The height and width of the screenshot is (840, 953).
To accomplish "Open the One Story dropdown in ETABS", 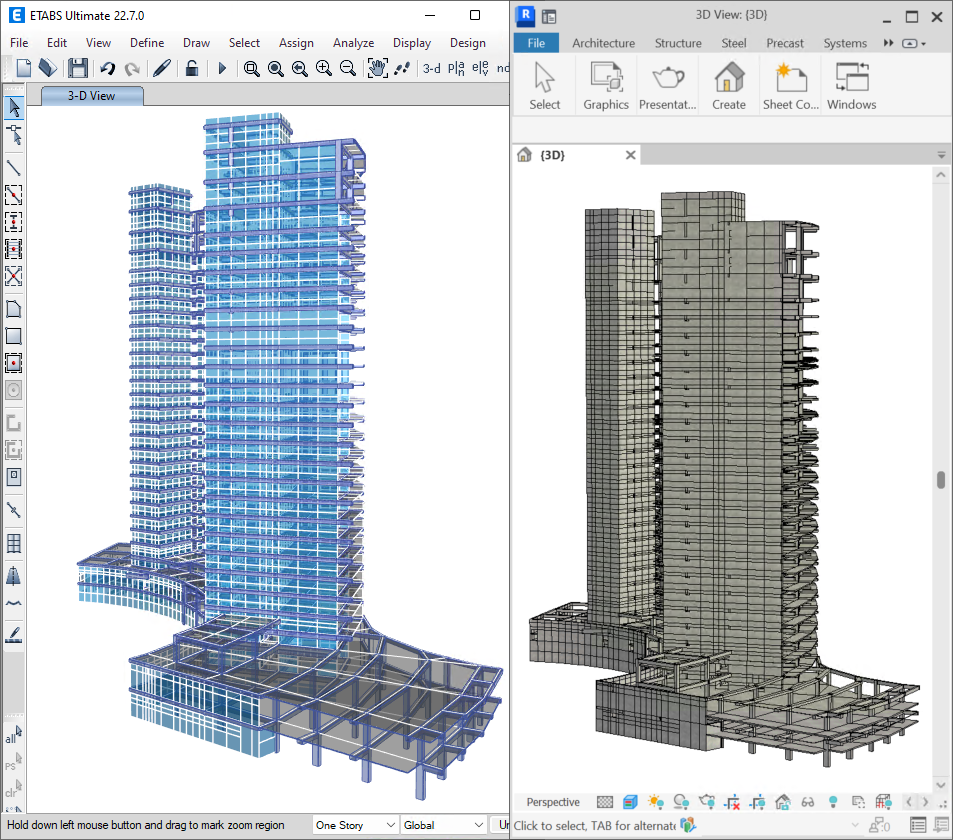I will click(x=354, y=824).
